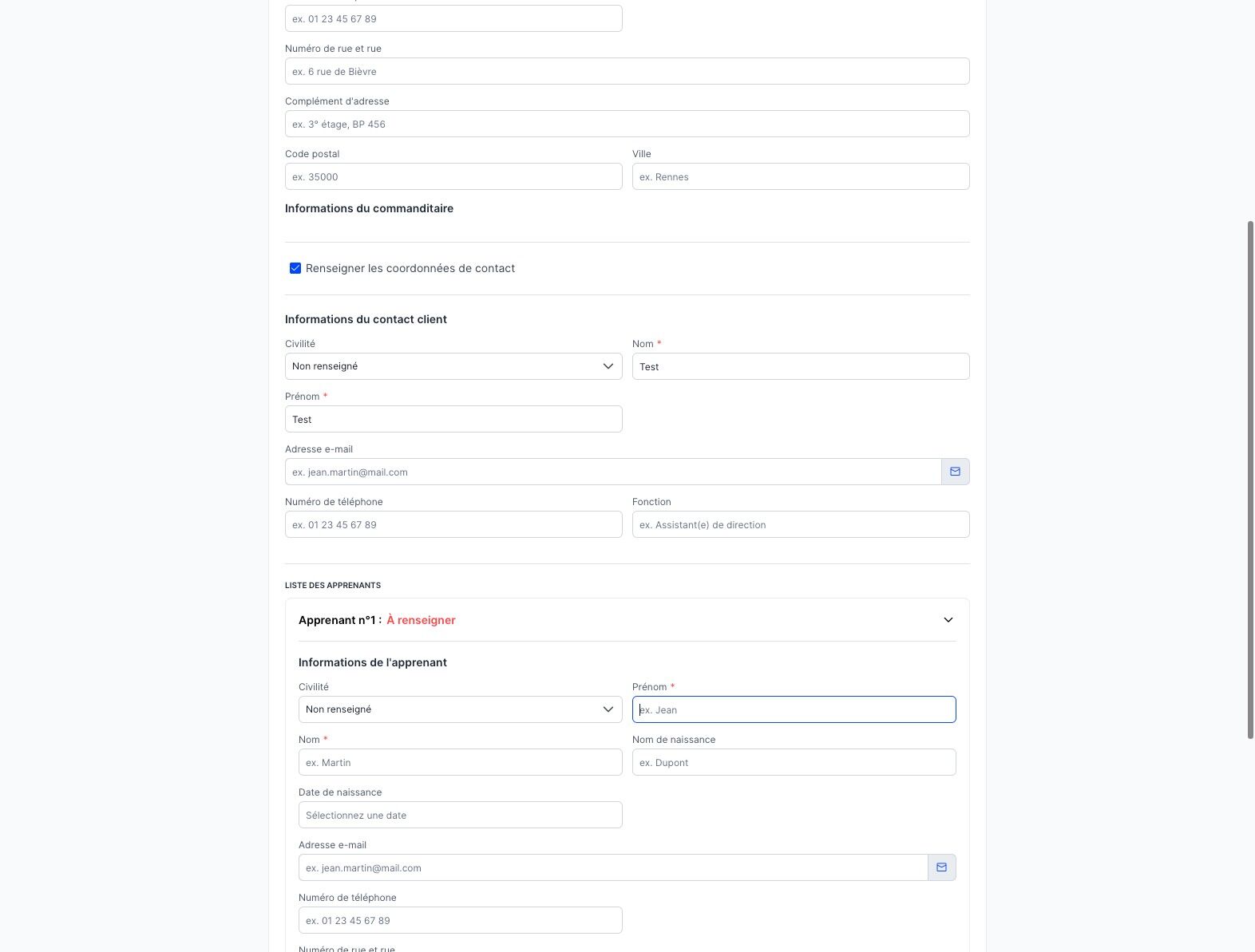Screen dimensions: 1255x952
Task: Click the mail icon beside client contact e-mail
Action: 955,472
